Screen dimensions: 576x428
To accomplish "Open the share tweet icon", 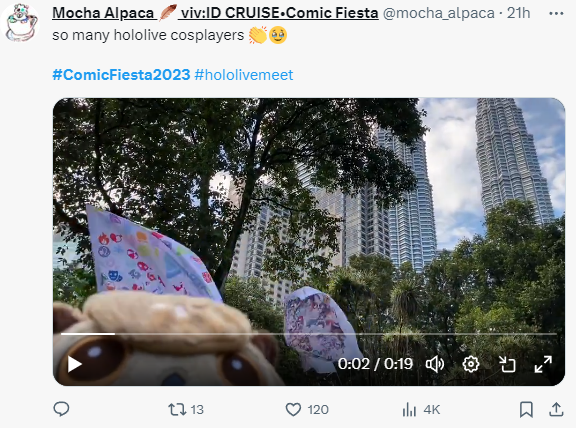I will (x=556, y=409).
